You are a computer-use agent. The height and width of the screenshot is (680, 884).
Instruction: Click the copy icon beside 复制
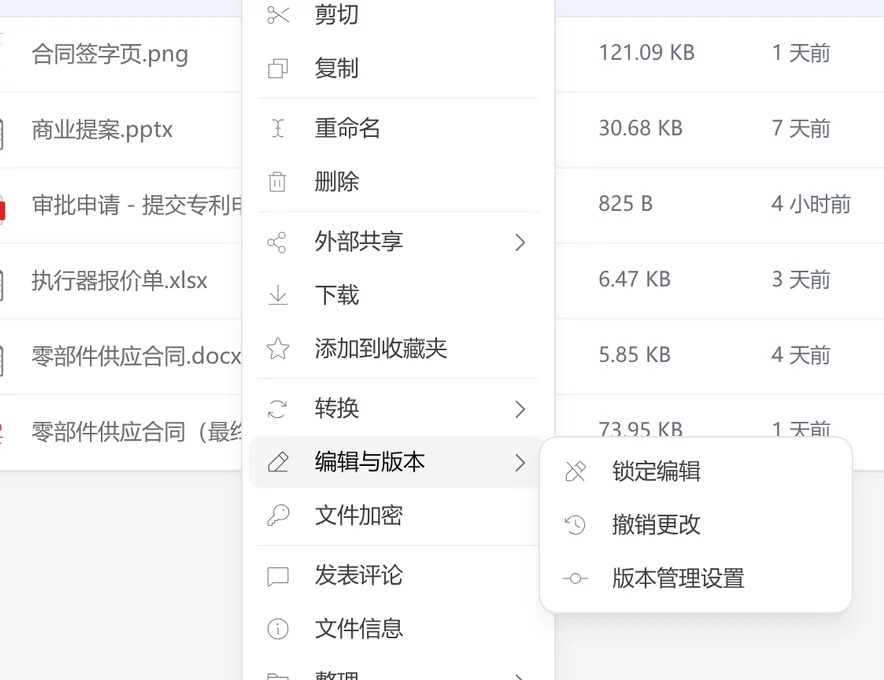278,69
